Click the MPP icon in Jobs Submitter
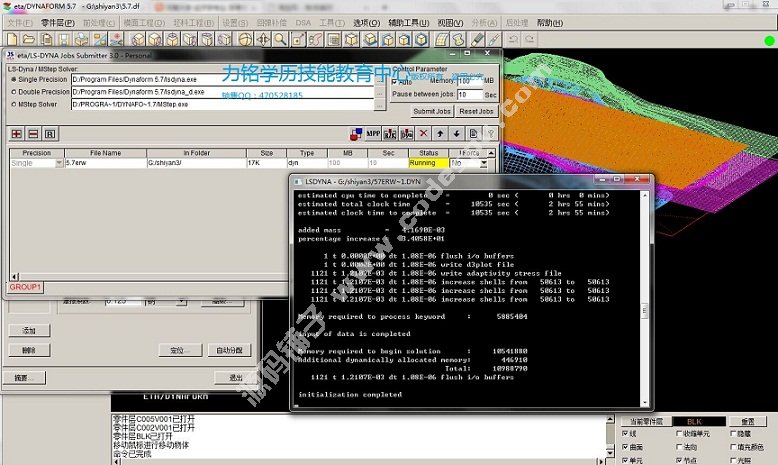 click(373, 133)
